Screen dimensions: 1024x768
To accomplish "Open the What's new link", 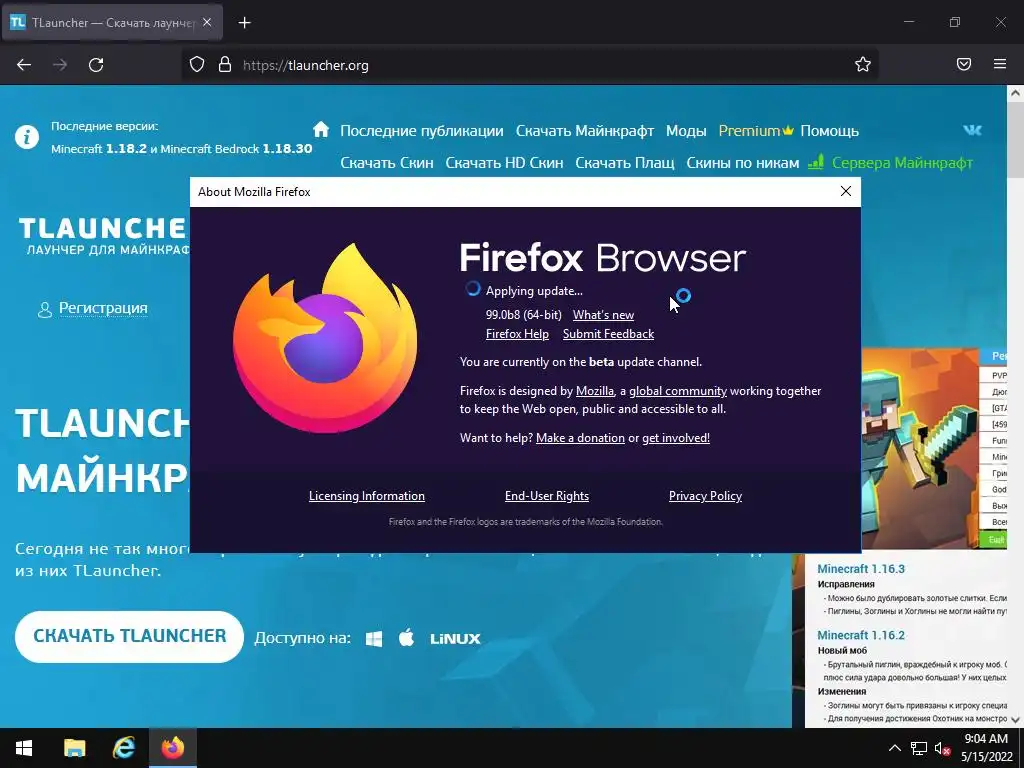I will tap(603, 315).
